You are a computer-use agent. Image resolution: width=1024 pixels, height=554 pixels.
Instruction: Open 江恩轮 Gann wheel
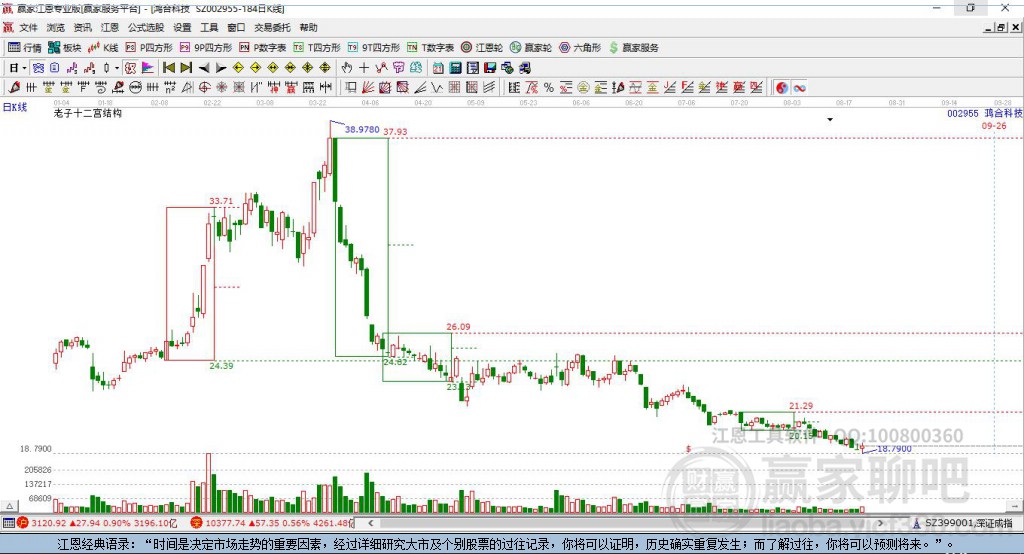pyautogui.click(x=482, y=48)
